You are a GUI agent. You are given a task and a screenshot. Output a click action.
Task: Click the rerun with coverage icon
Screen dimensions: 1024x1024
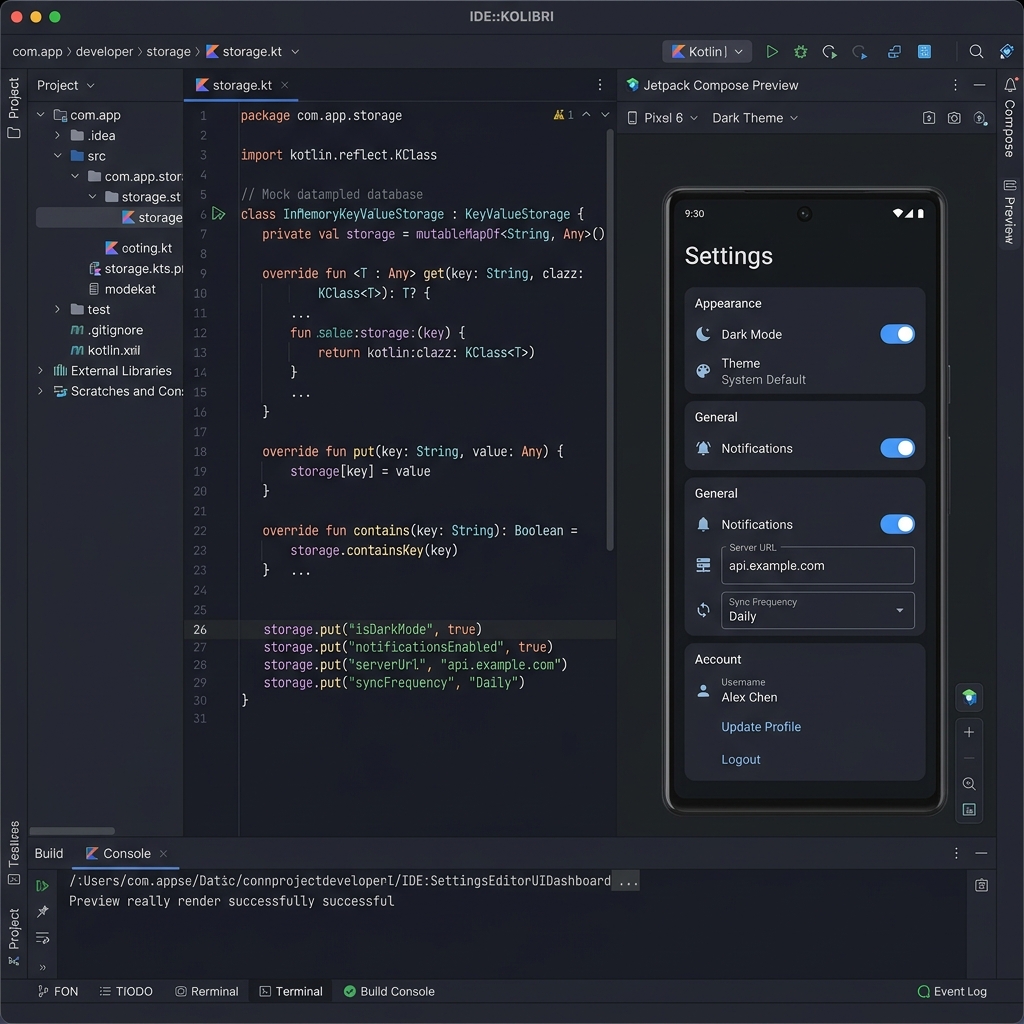click(x=829, y=52)
